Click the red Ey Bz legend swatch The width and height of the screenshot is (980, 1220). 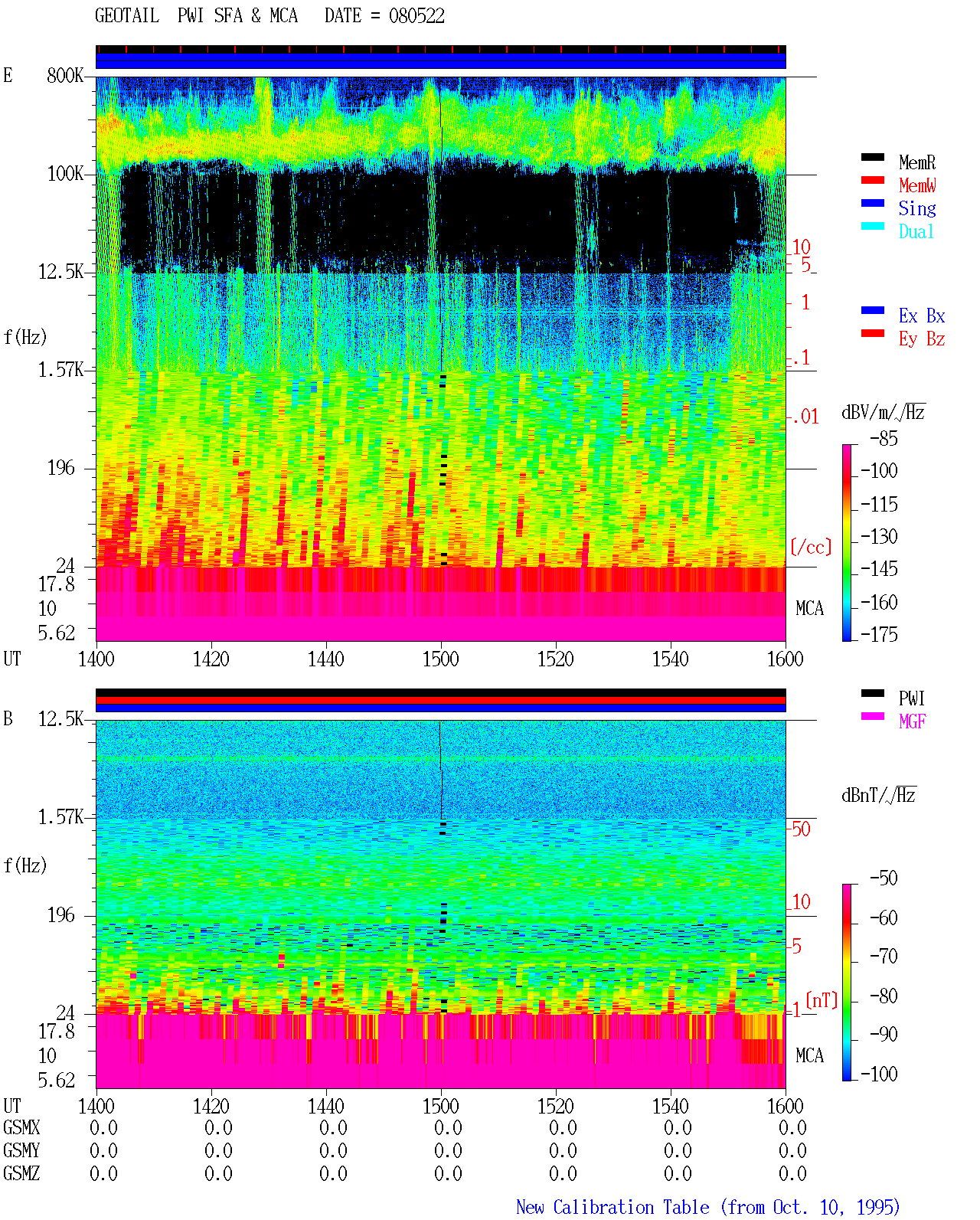pyautogui.click(x=872, y=334)
